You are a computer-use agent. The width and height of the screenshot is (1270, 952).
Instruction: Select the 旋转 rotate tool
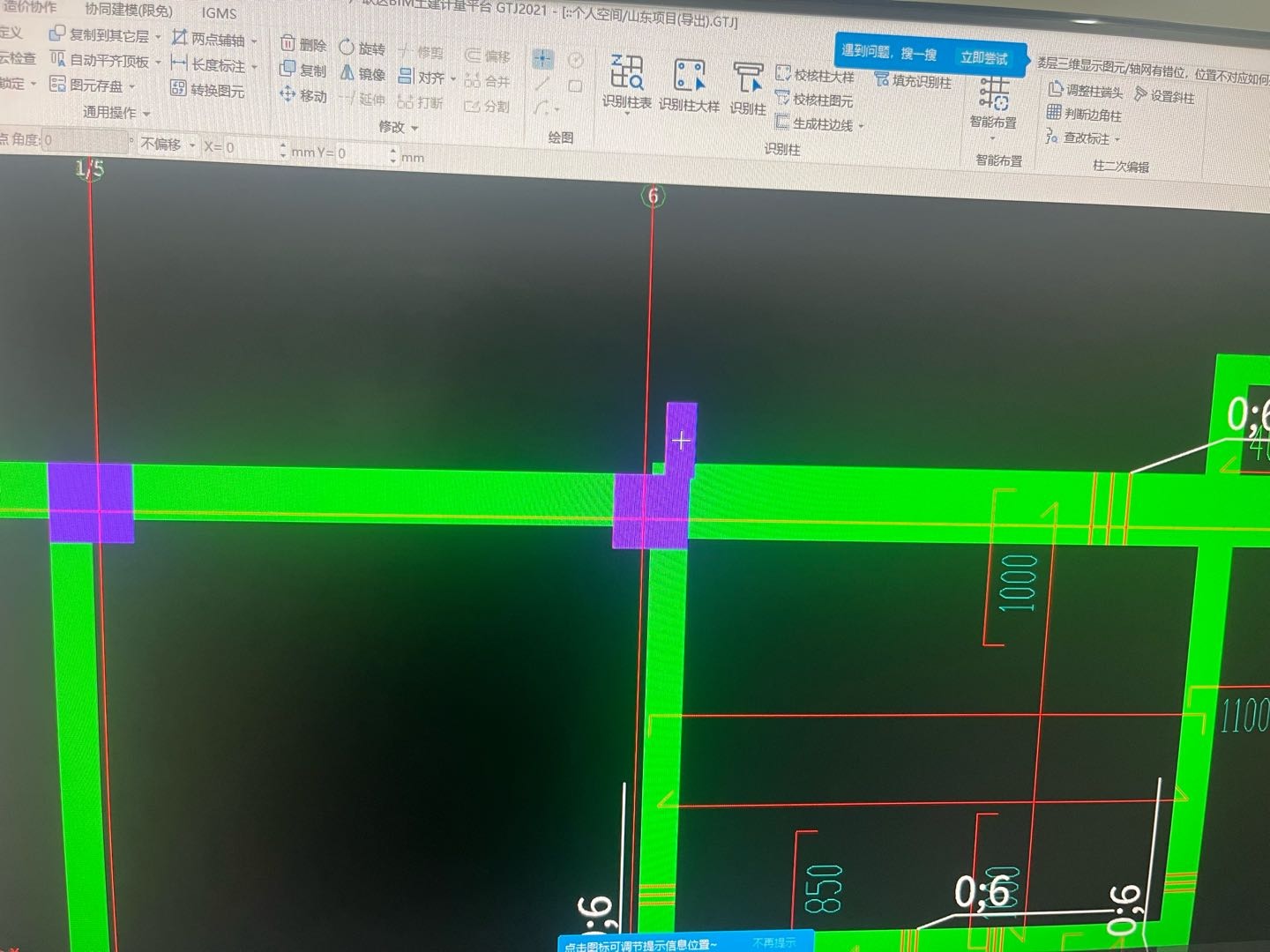(x=362, y=48)
